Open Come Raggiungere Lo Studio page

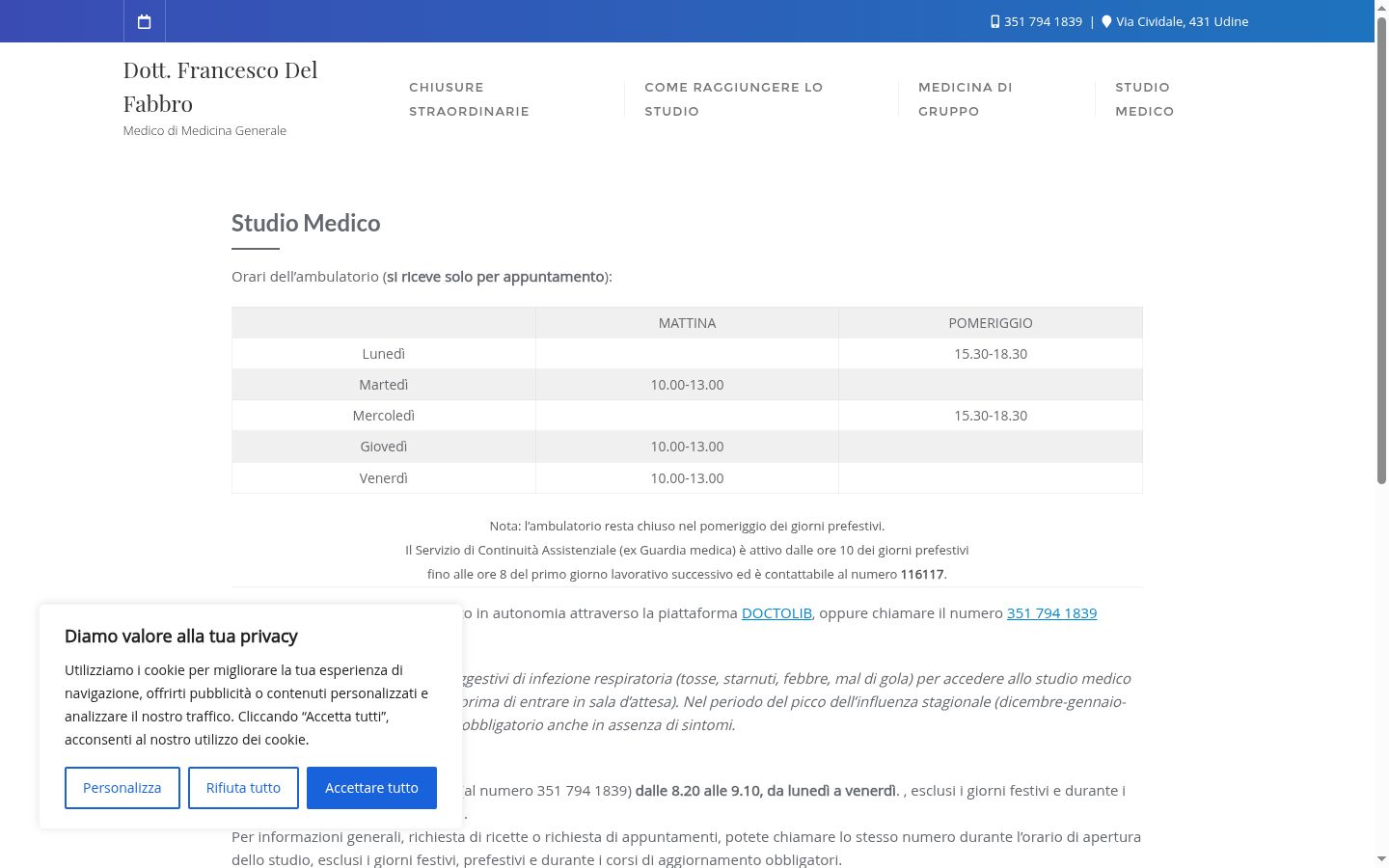(734, 99)
